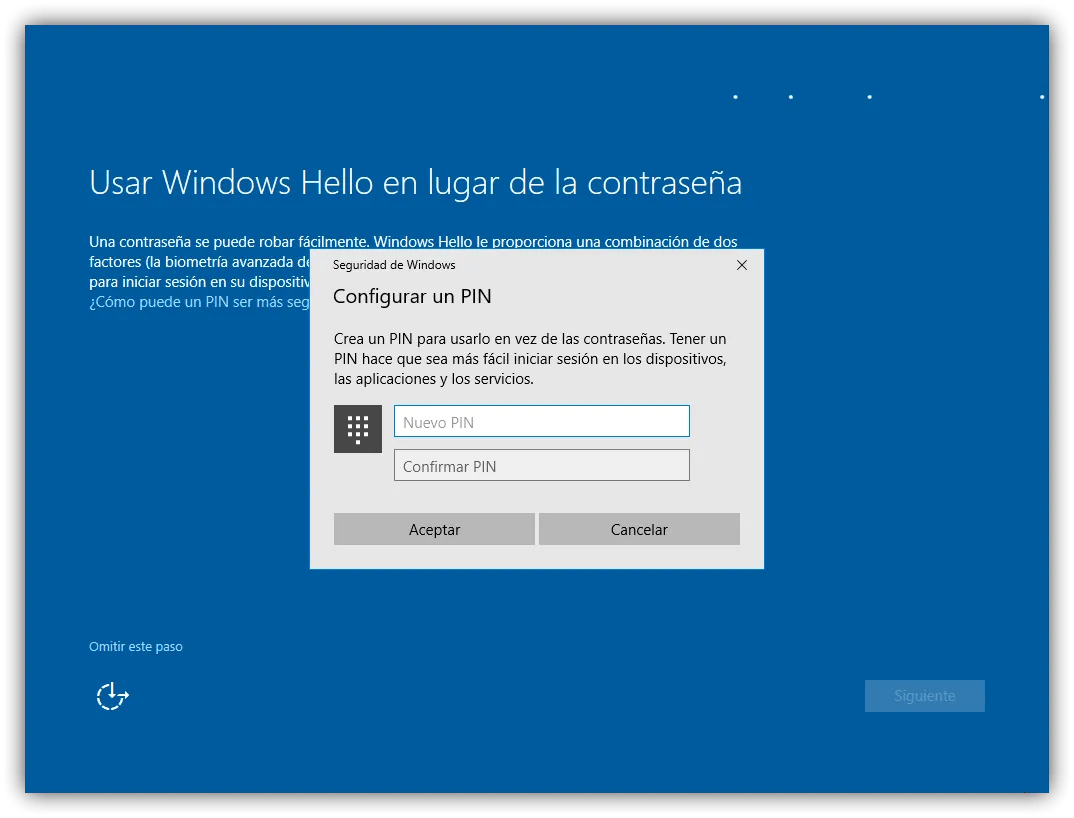Click the highlighted Nuevo PIN field border
1074x818 pixels.
541,407
